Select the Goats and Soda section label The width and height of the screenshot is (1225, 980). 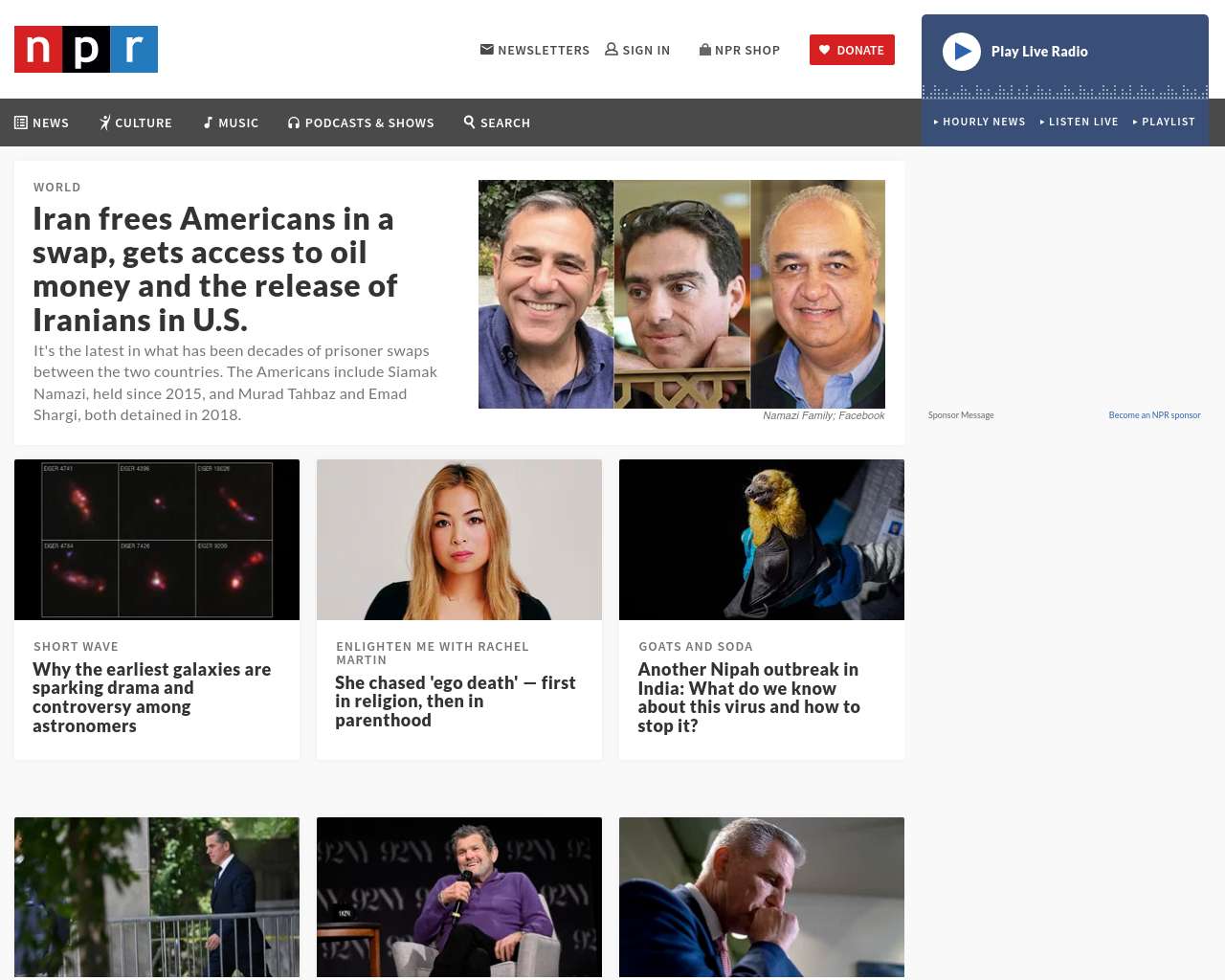coord(696,647)
